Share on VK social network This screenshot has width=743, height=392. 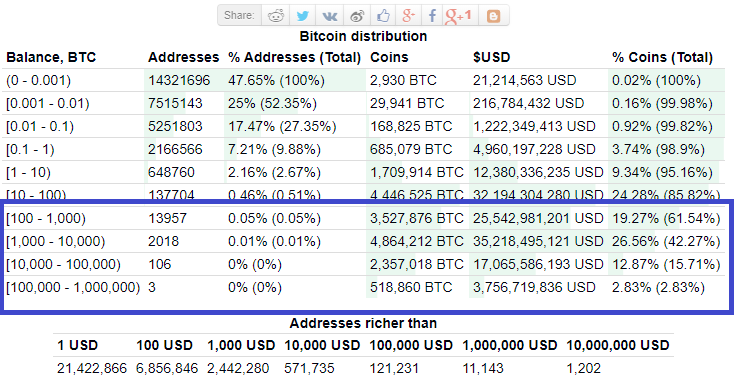click(330, 16)
